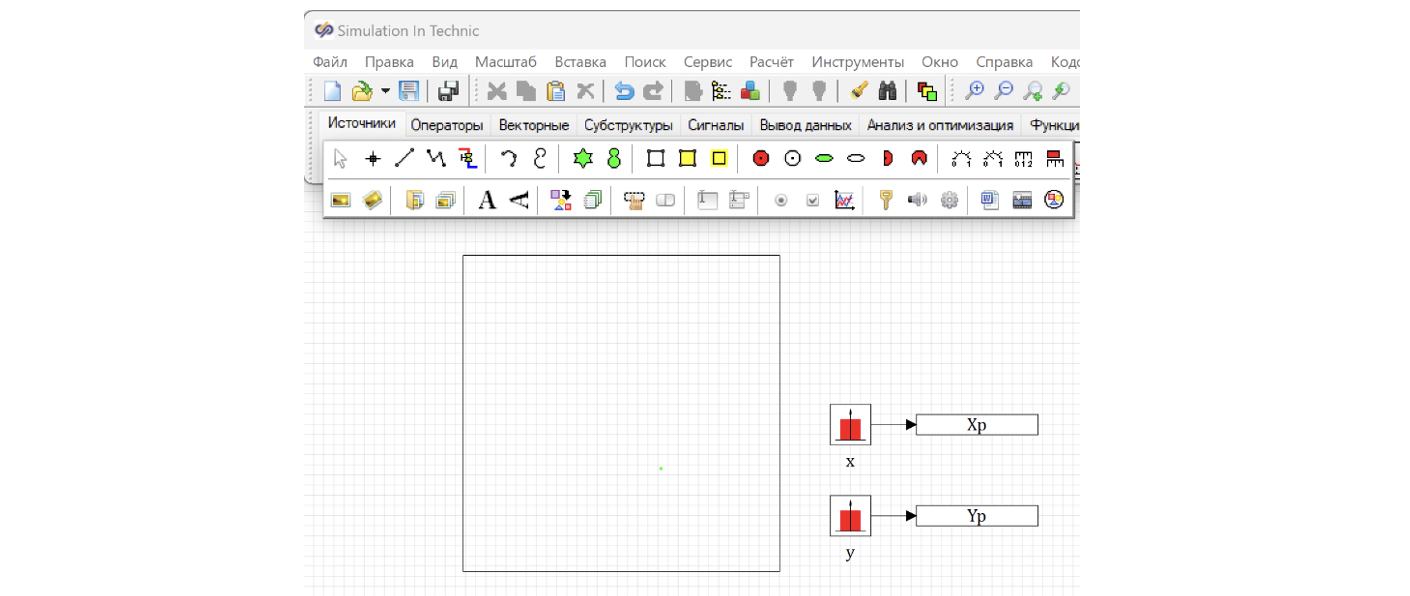
Task: Switch to the Операторы tab
Action: [x=446, y=125]
